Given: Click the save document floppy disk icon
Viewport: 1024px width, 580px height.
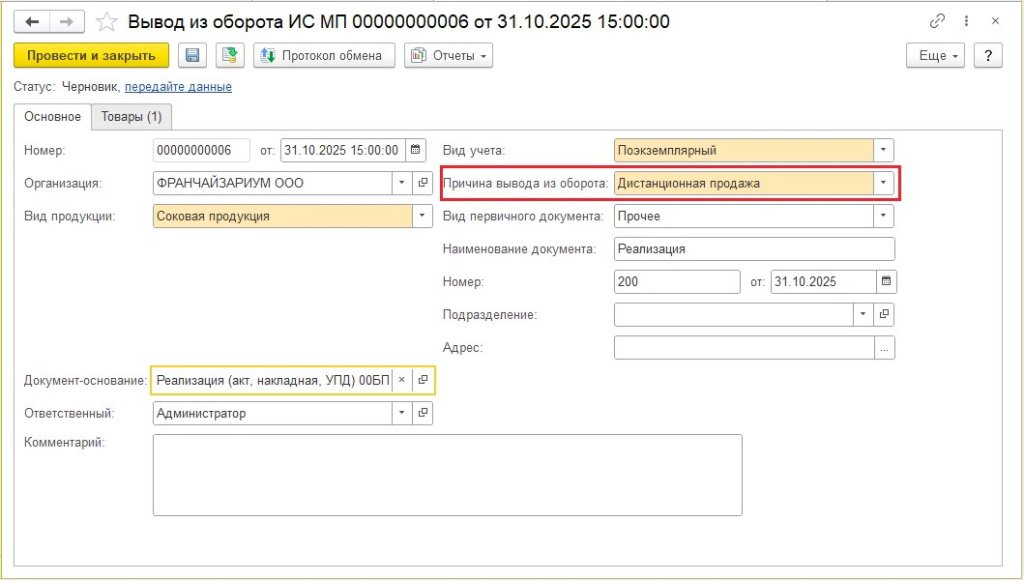Looking at the screenshot, I should point(193,55).
